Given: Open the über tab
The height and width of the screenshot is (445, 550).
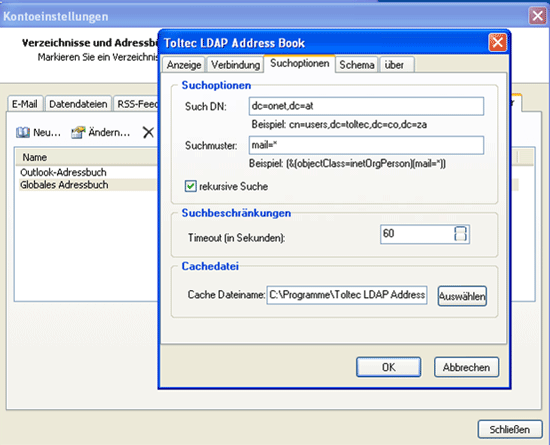Looking at the screenshot, I should (x=397, y=65).
